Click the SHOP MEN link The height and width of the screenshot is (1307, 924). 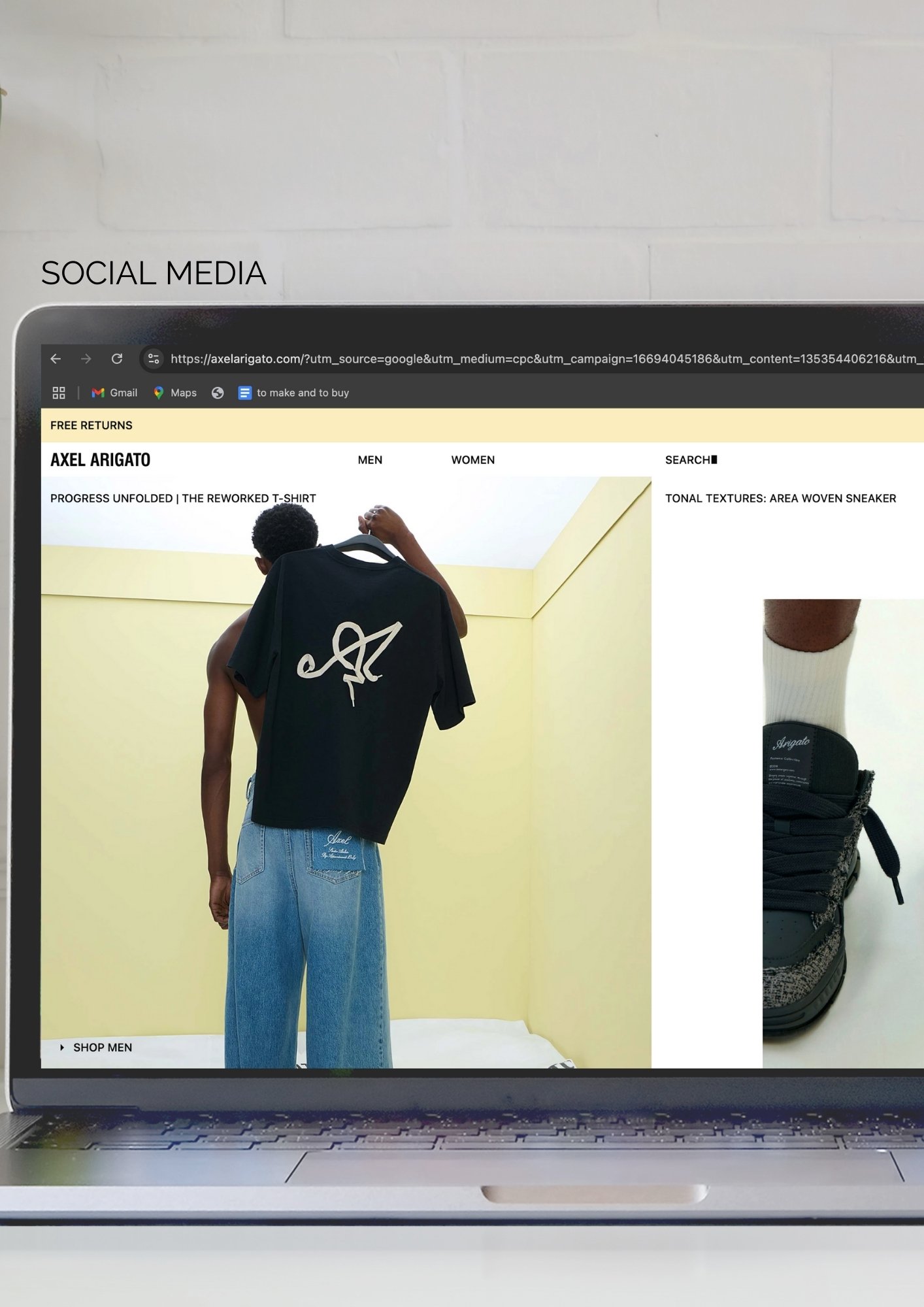click(x=97, y=1048)
